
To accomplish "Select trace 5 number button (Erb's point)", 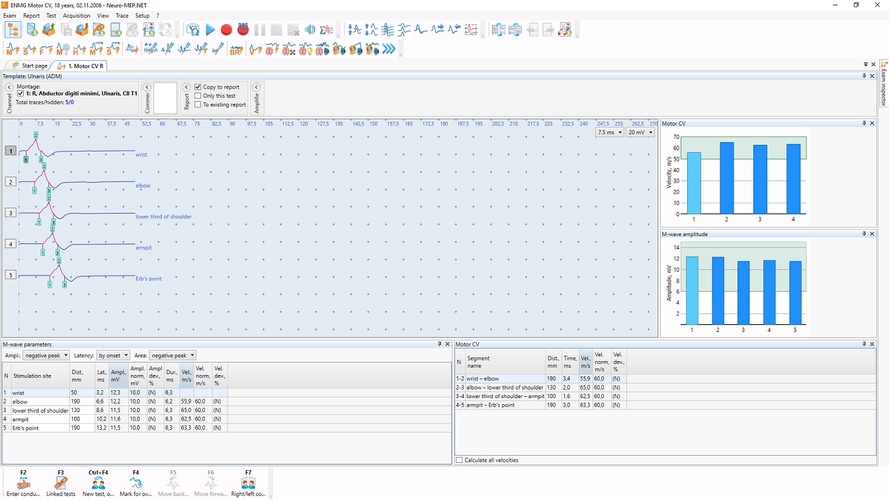I will [x=10, y=275].
